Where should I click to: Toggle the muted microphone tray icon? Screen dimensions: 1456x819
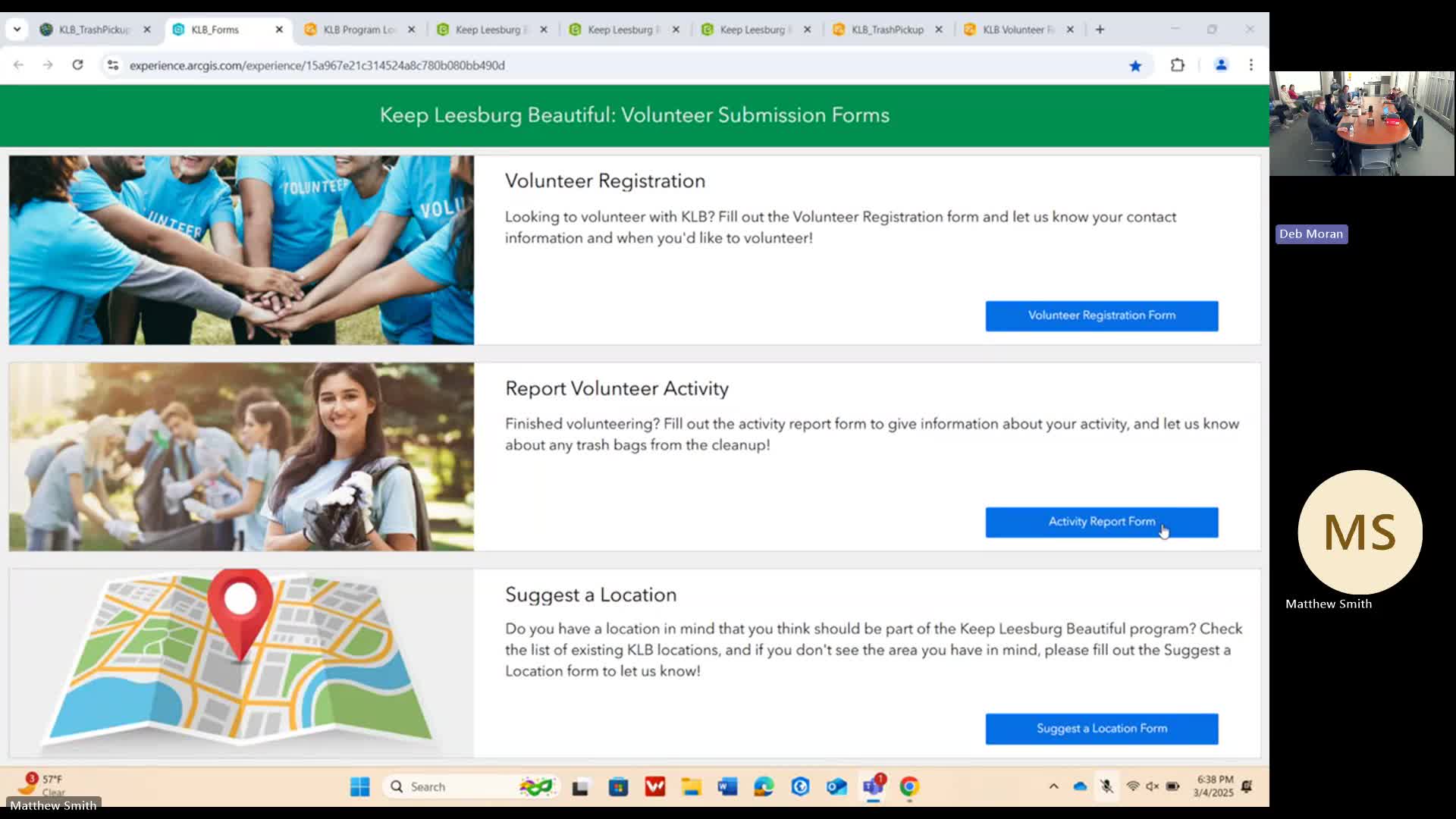pos(1106,786)
